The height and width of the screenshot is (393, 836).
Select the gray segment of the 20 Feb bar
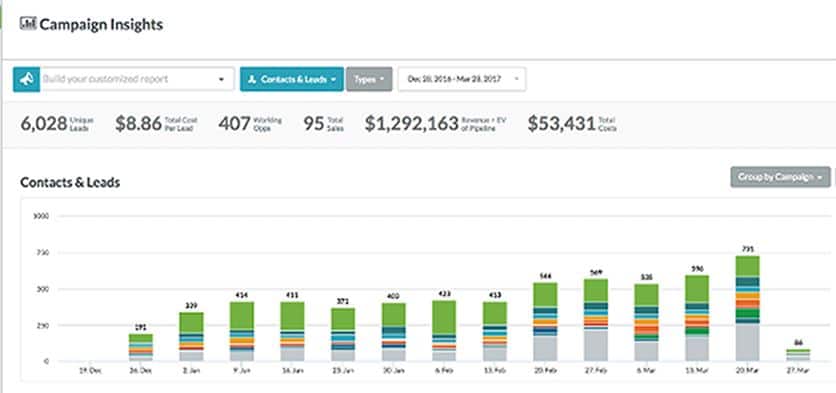[545, 349]
